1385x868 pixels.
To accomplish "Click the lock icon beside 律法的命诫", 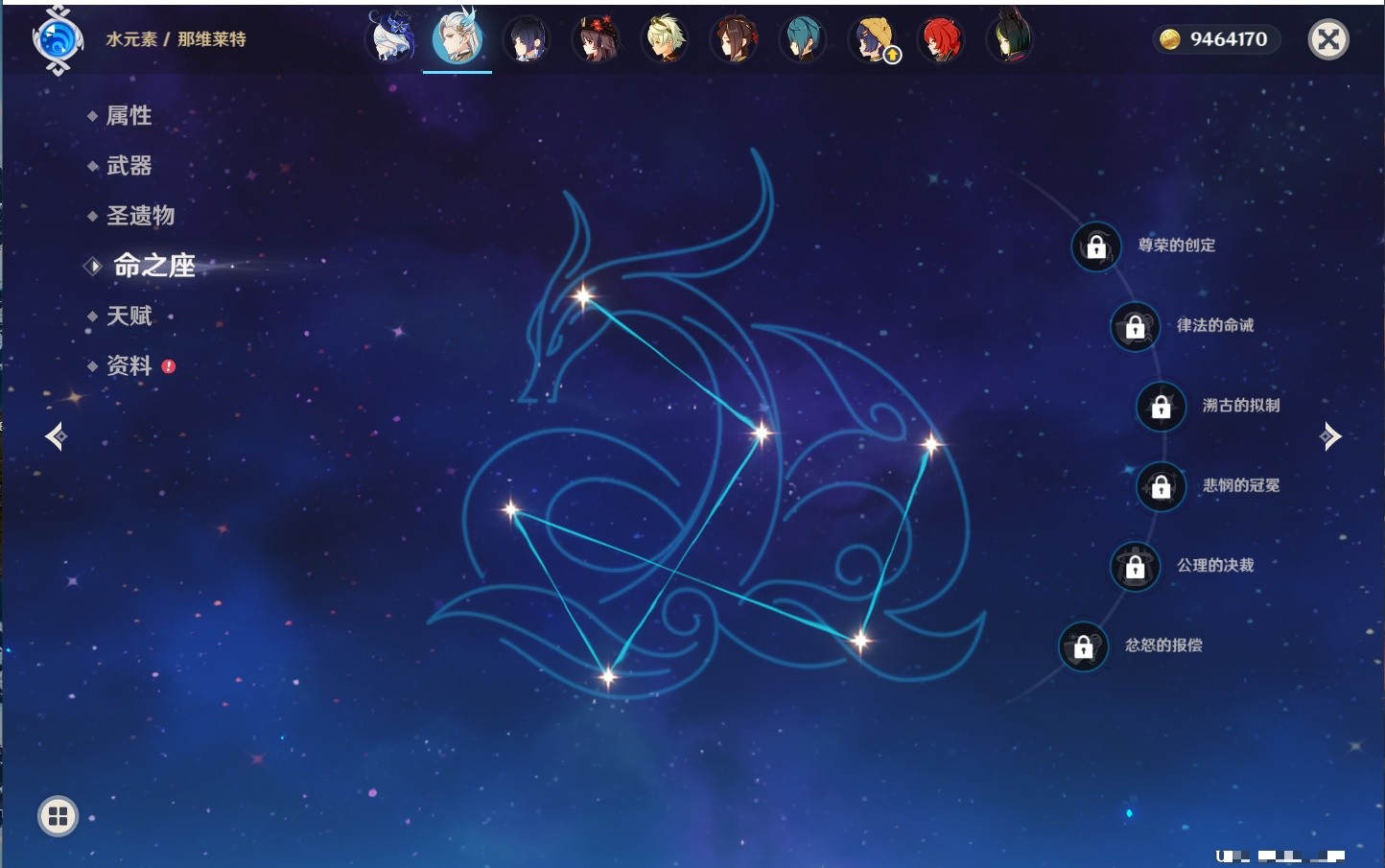I will 1136,326.
